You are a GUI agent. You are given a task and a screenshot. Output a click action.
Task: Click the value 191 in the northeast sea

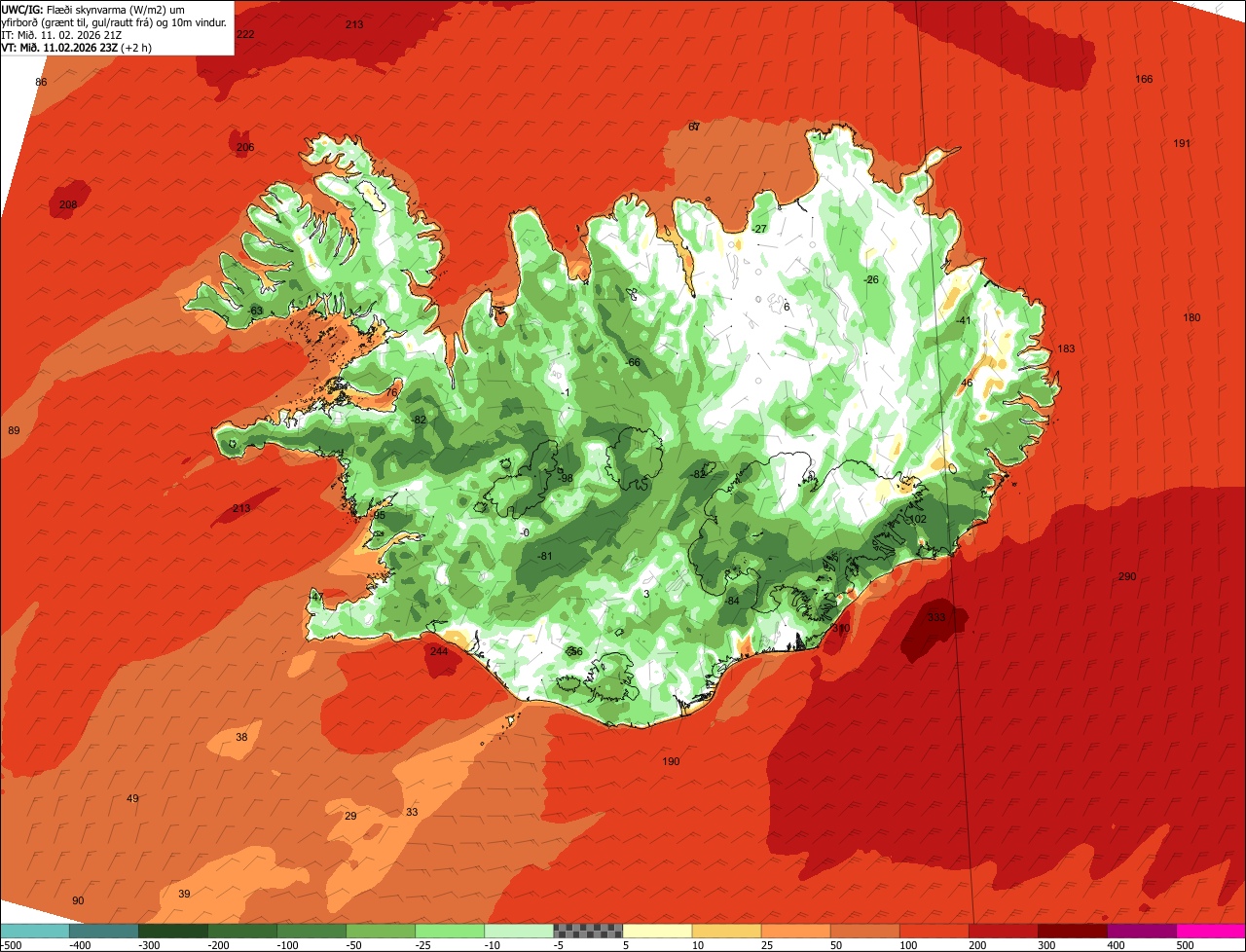click(x=1182, y=143)
